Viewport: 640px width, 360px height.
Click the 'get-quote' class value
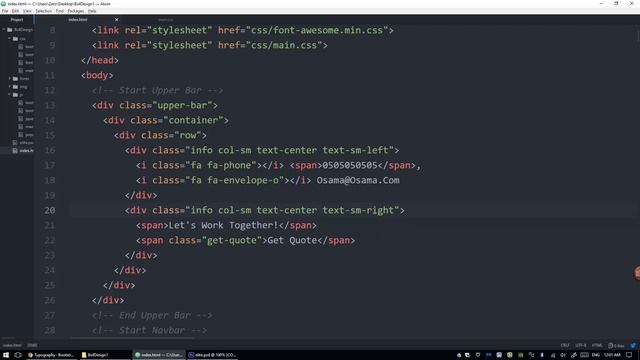(232, 240)
